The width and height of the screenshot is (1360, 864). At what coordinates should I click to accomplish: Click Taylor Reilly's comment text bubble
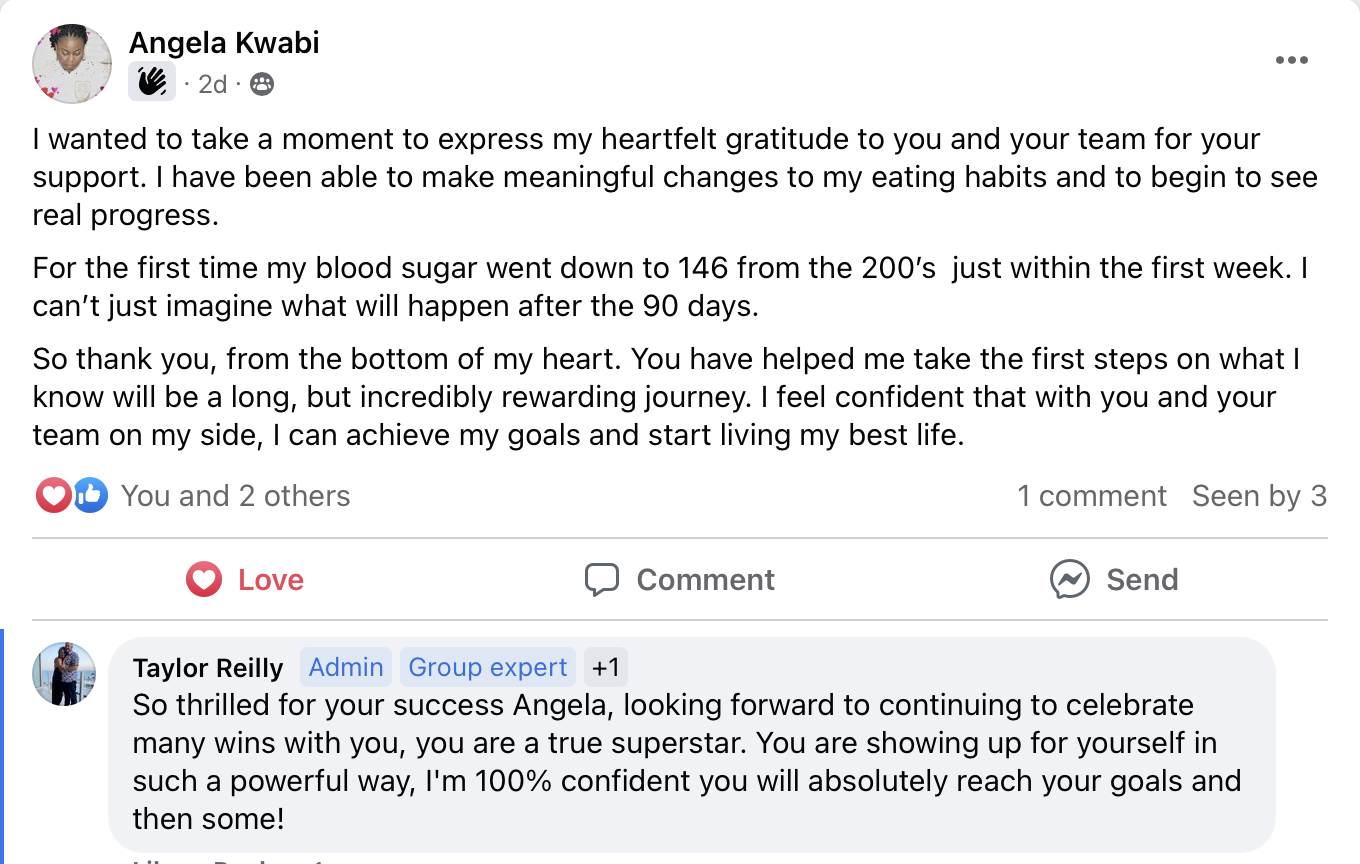tap(688, 761)
